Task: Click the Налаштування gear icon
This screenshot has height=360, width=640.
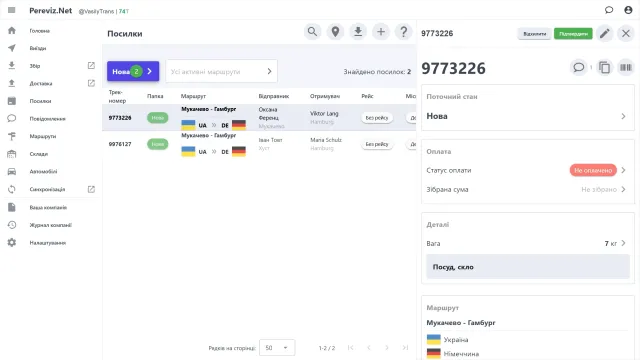Action: [x=12, y=242]
